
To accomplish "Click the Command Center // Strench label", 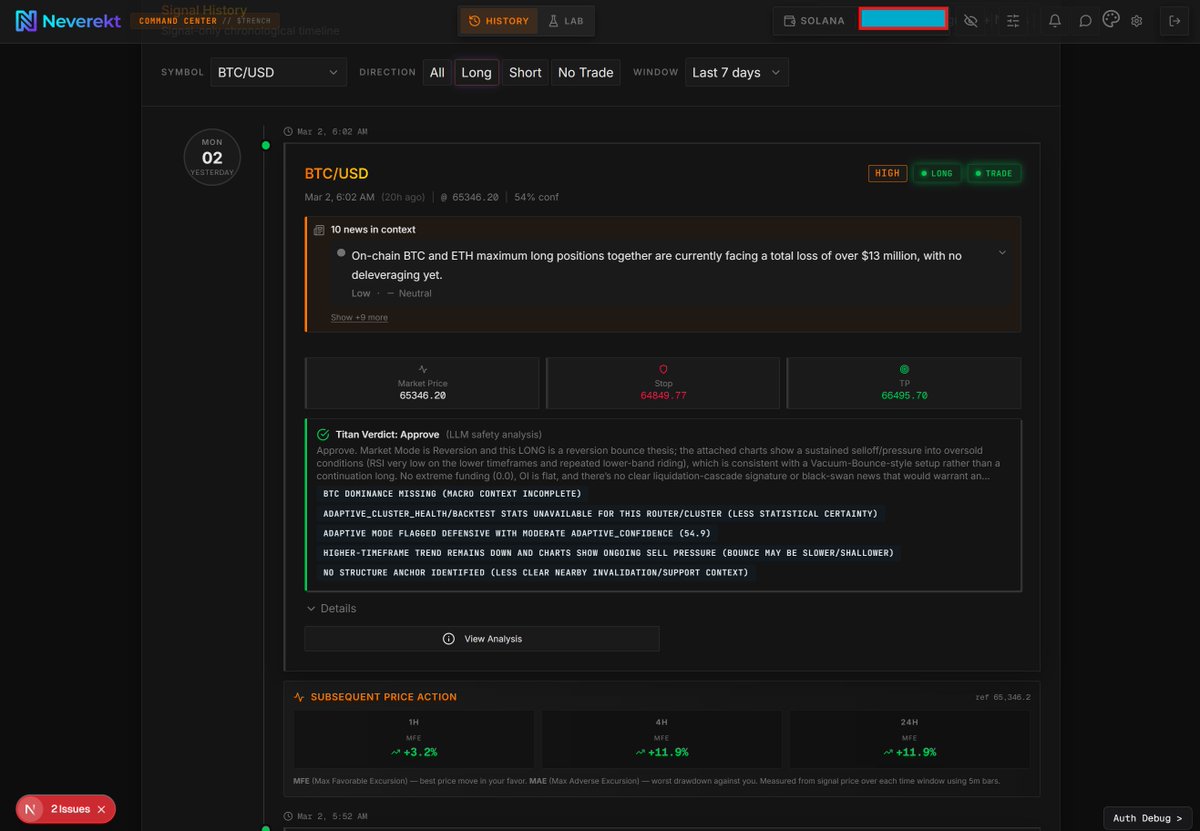I will point(205,20).
